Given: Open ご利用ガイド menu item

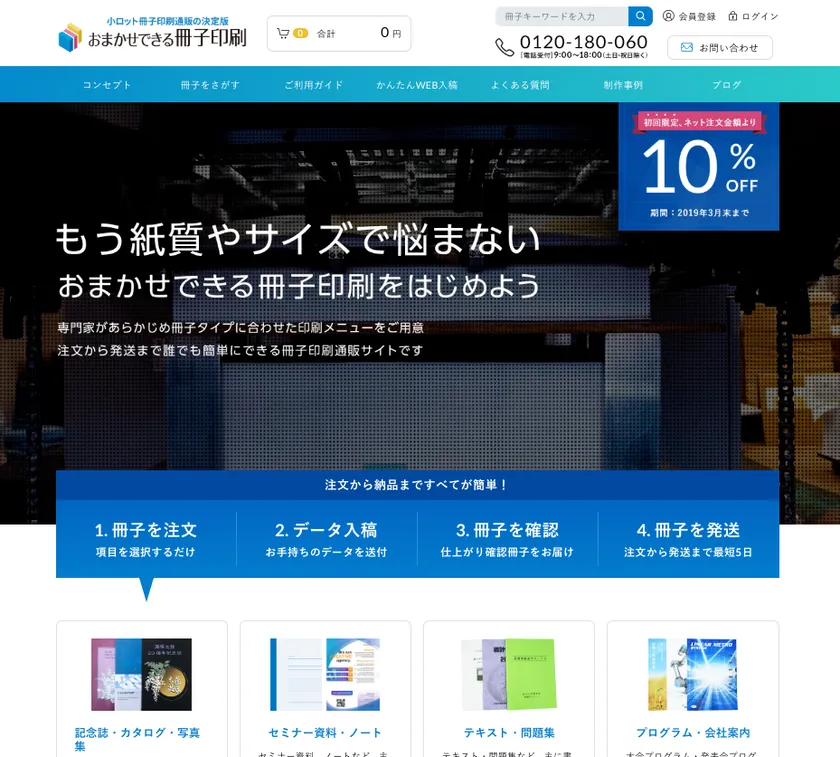Looking at the screenshot, I should tap(313, 85).
